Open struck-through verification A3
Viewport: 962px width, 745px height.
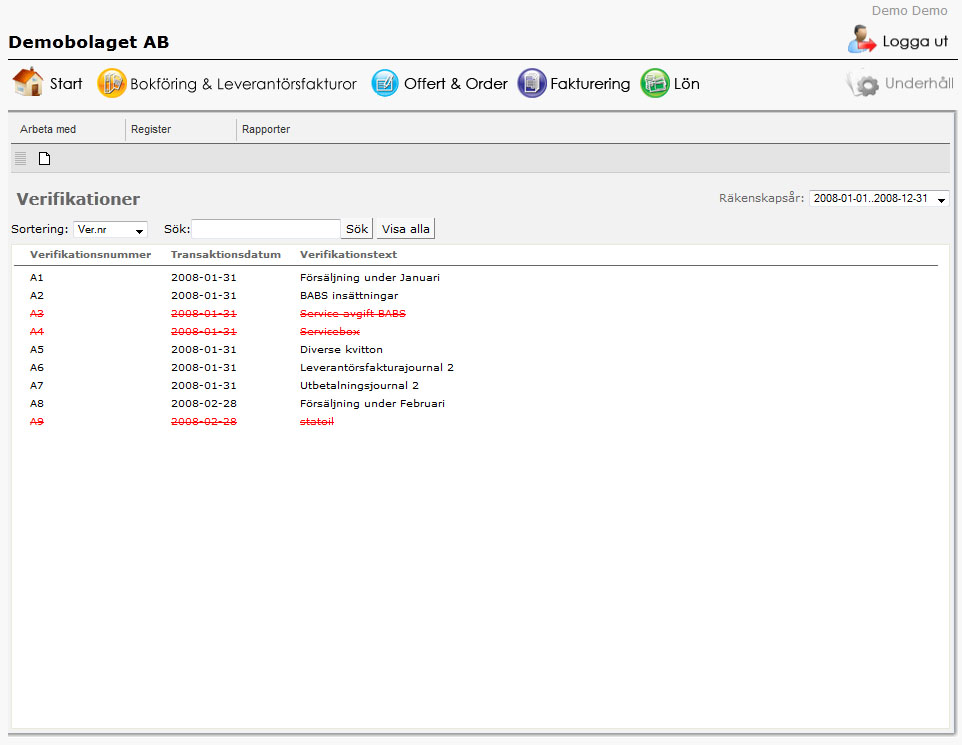click(37, 314)
